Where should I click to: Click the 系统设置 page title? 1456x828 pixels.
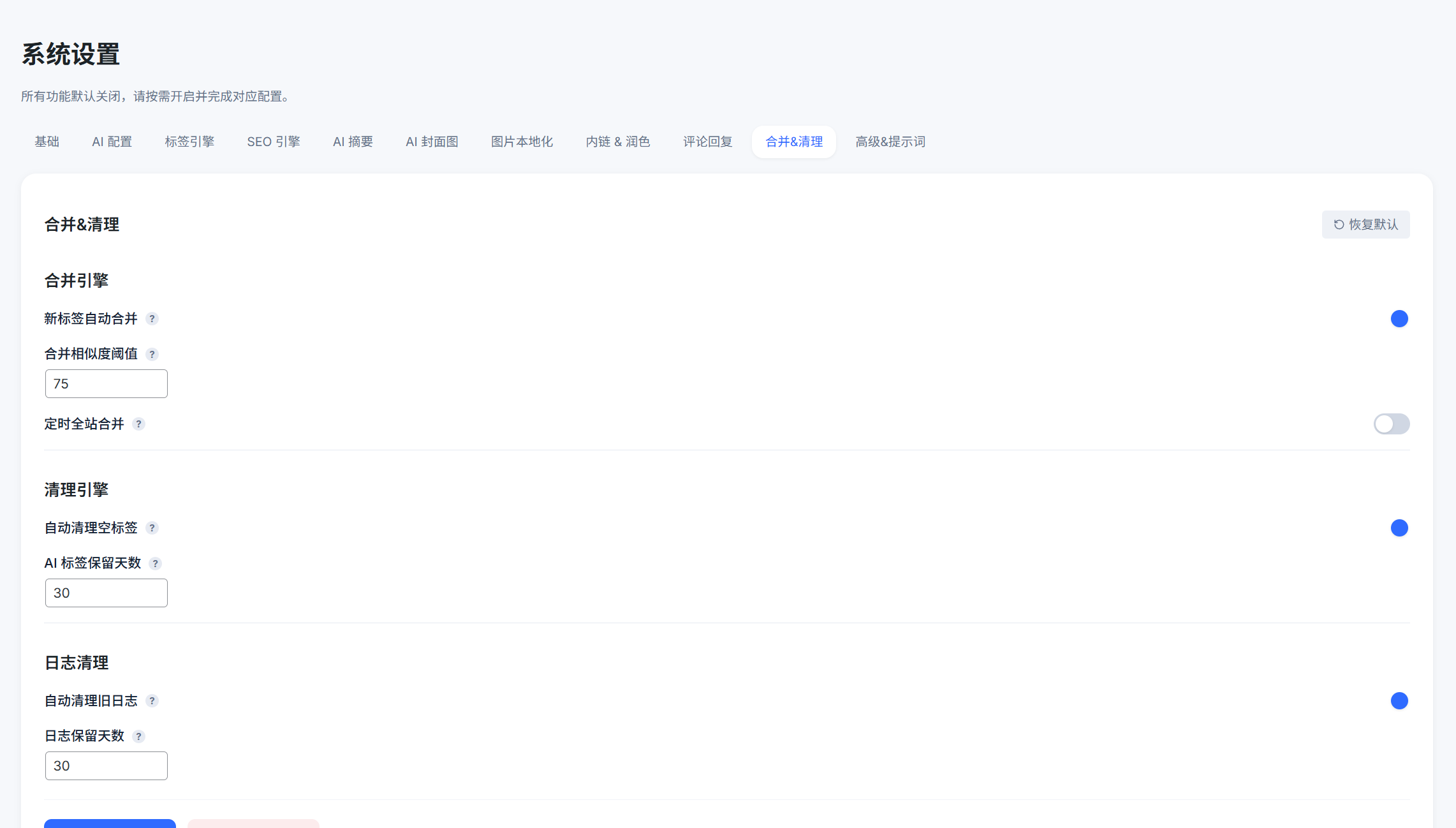click(x=71, y=54)
